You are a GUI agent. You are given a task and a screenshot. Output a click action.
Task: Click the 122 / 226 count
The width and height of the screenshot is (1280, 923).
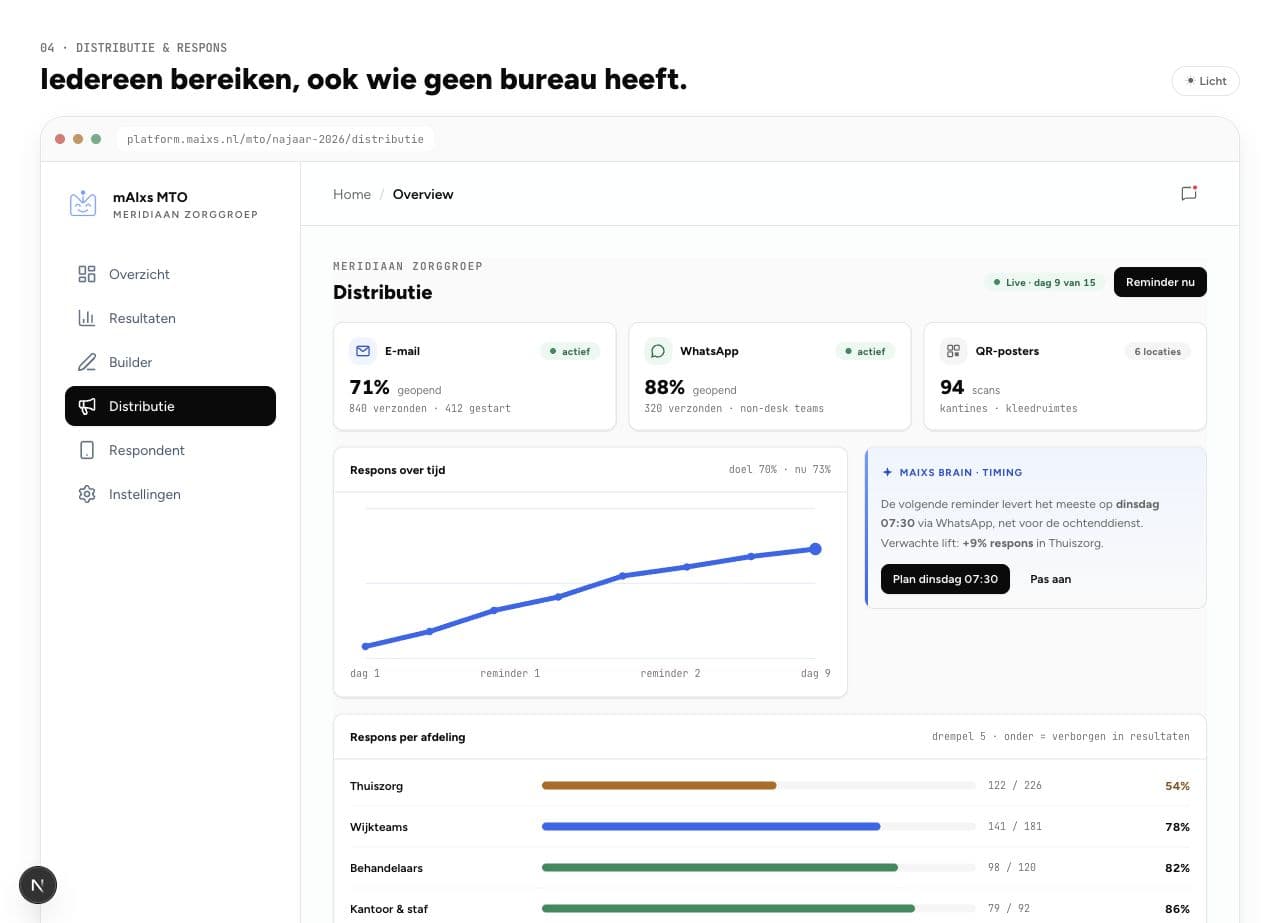pos(1014,786)
